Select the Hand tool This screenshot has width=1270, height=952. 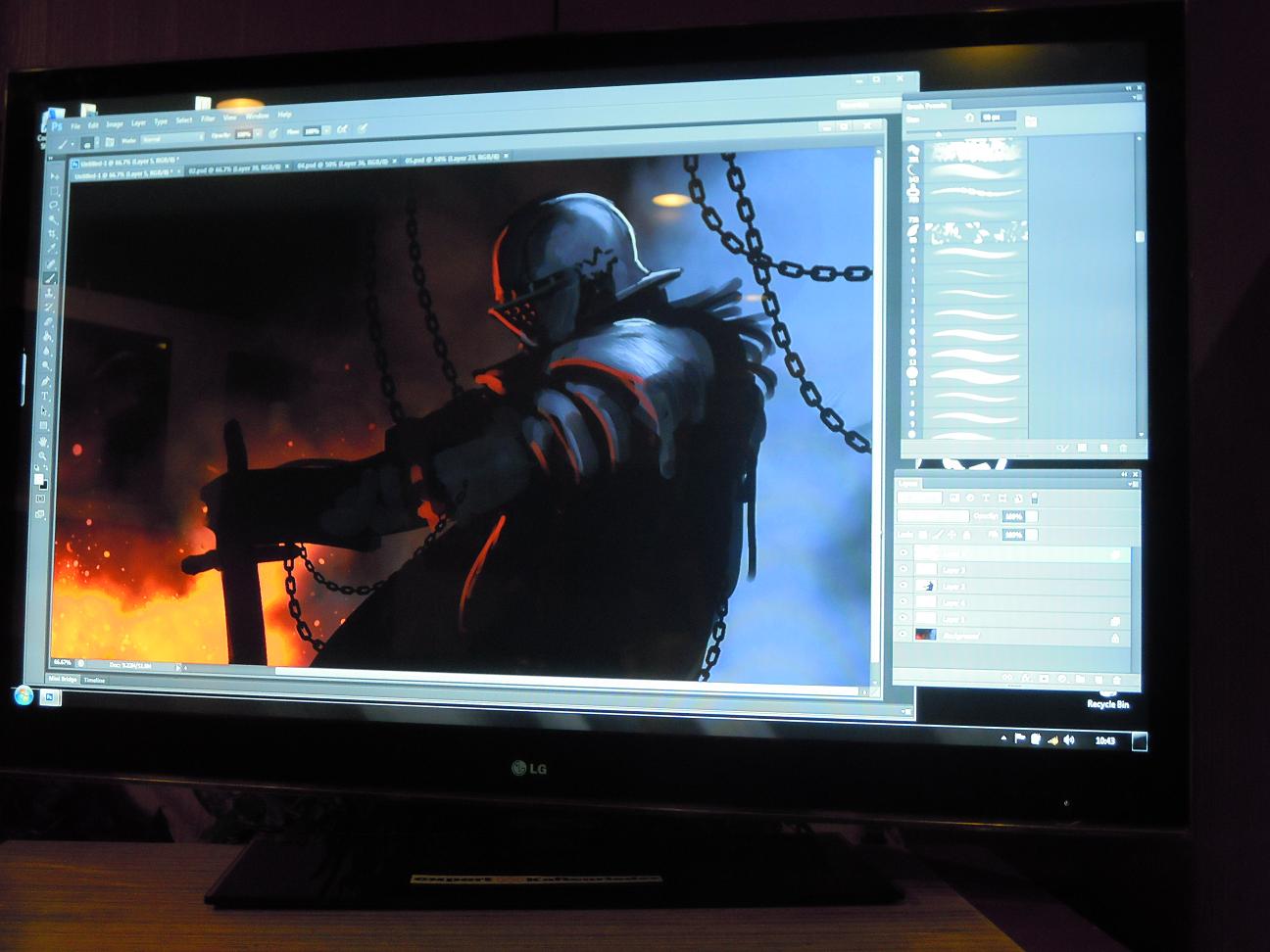click(44, 441)
